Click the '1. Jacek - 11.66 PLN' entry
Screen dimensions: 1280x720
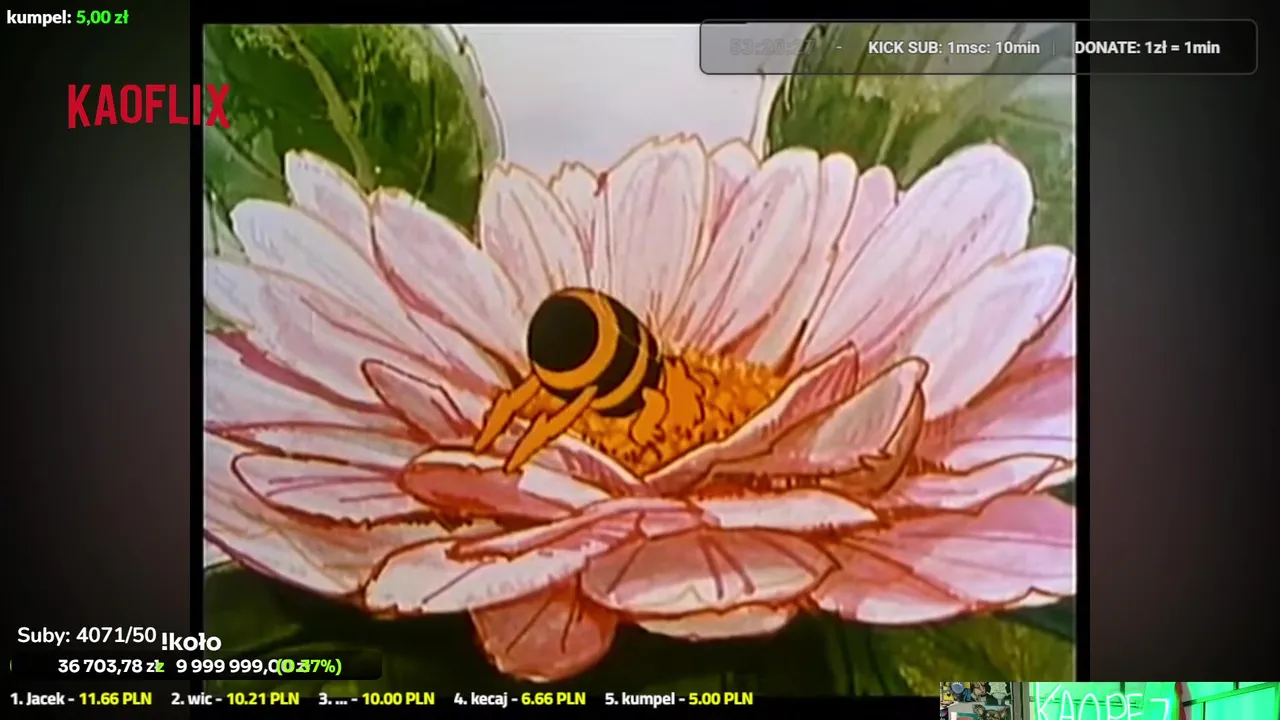(x=81, y=699)
